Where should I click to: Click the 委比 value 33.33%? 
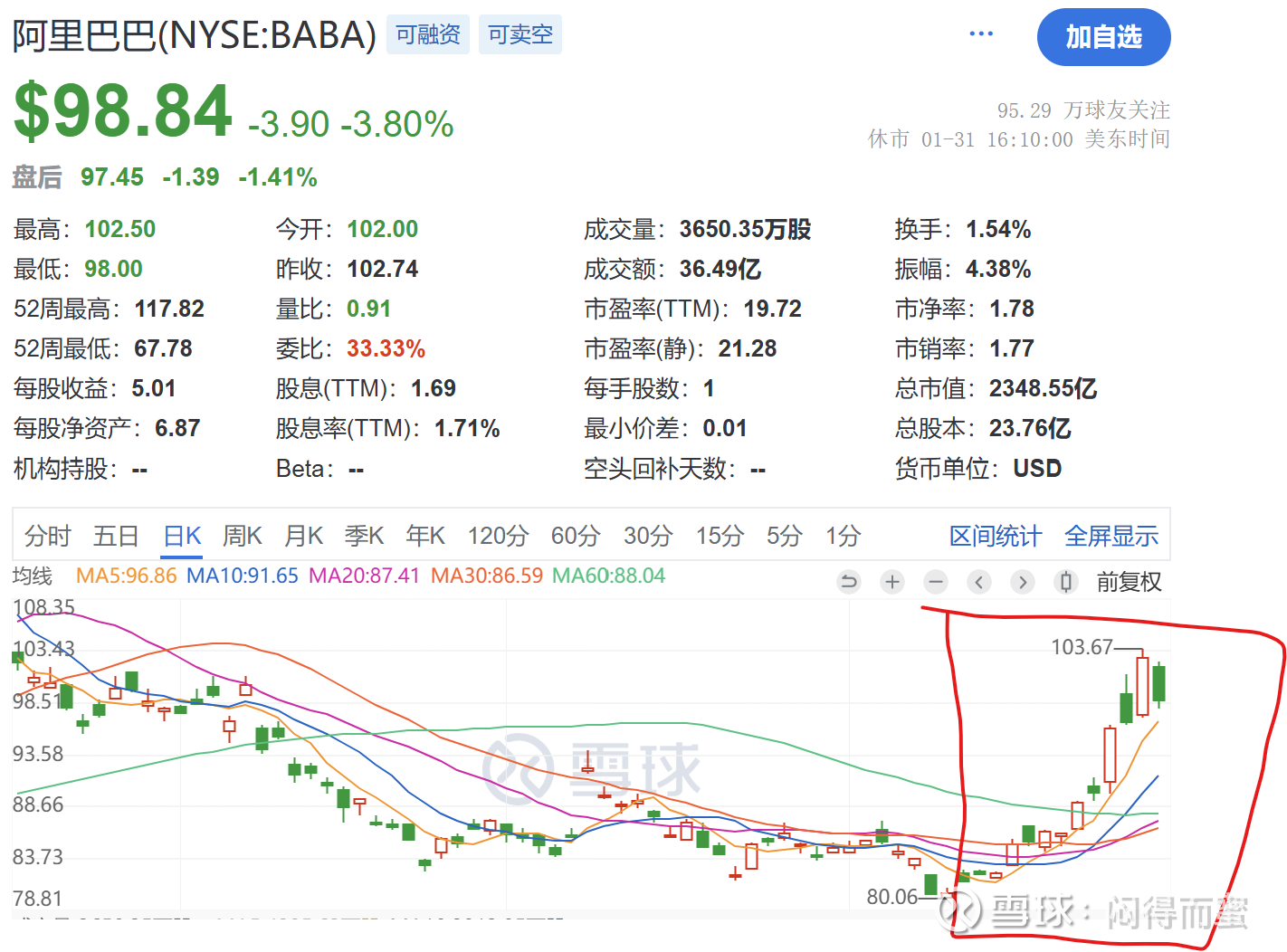point(386,348)
